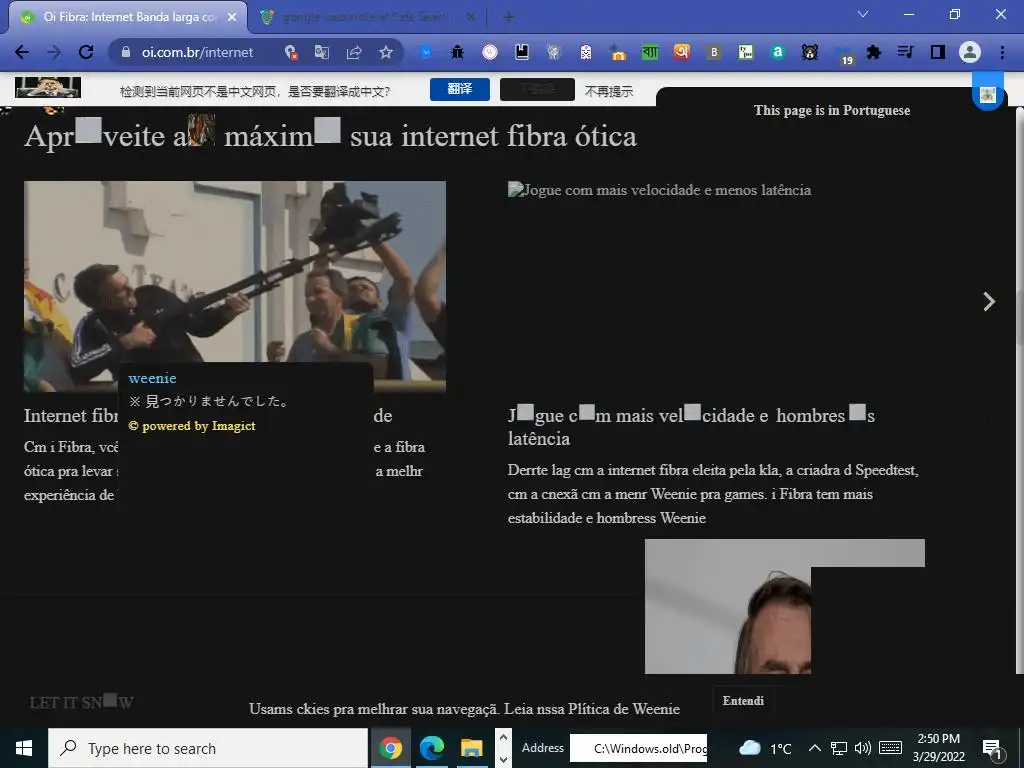Click the orange Bengali letter extension
Screen dimensions: 1024x768
coord(682,52)
